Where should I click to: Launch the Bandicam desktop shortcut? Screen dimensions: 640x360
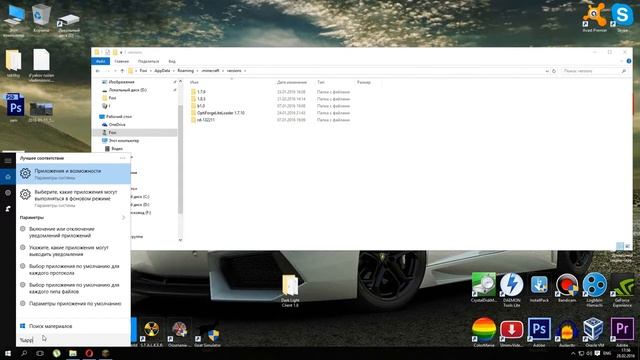[567, 287]
